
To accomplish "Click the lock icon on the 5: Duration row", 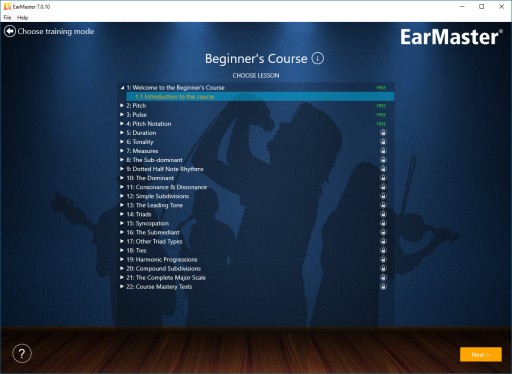I will 383,133.
